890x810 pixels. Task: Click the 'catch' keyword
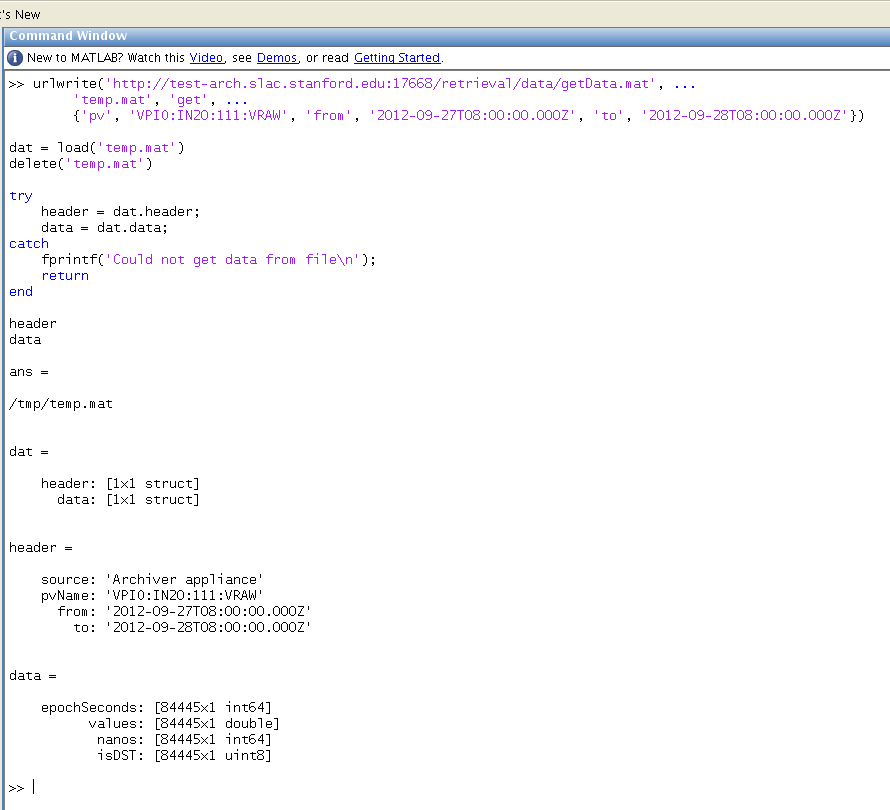29,244
